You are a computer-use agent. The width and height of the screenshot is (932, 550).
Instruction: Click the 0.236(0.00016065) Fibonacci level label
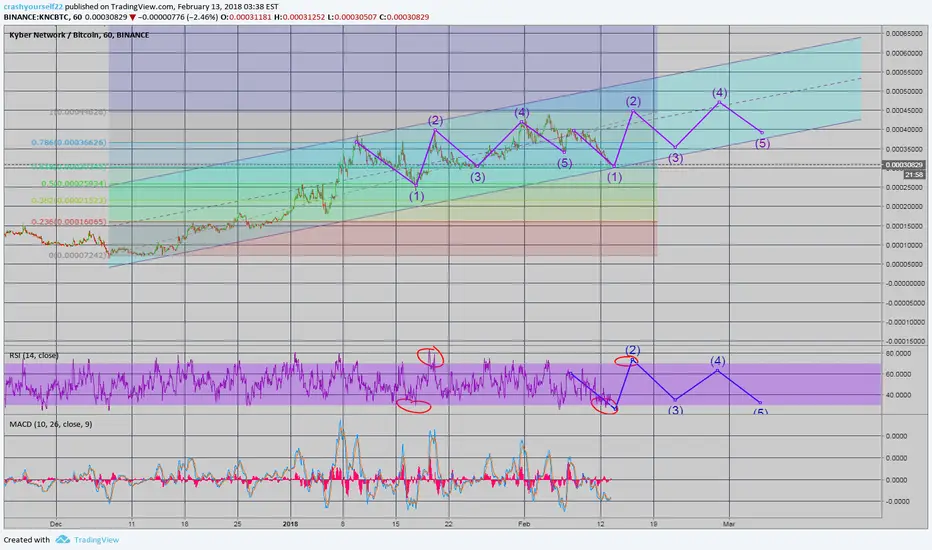pyautogui.click(x=69, y=222)
